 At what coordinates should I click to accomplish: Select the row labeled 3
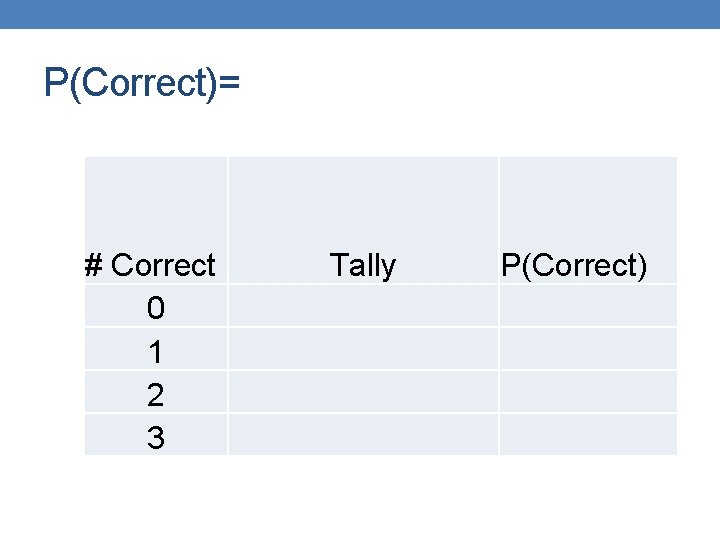pos(155,437)
